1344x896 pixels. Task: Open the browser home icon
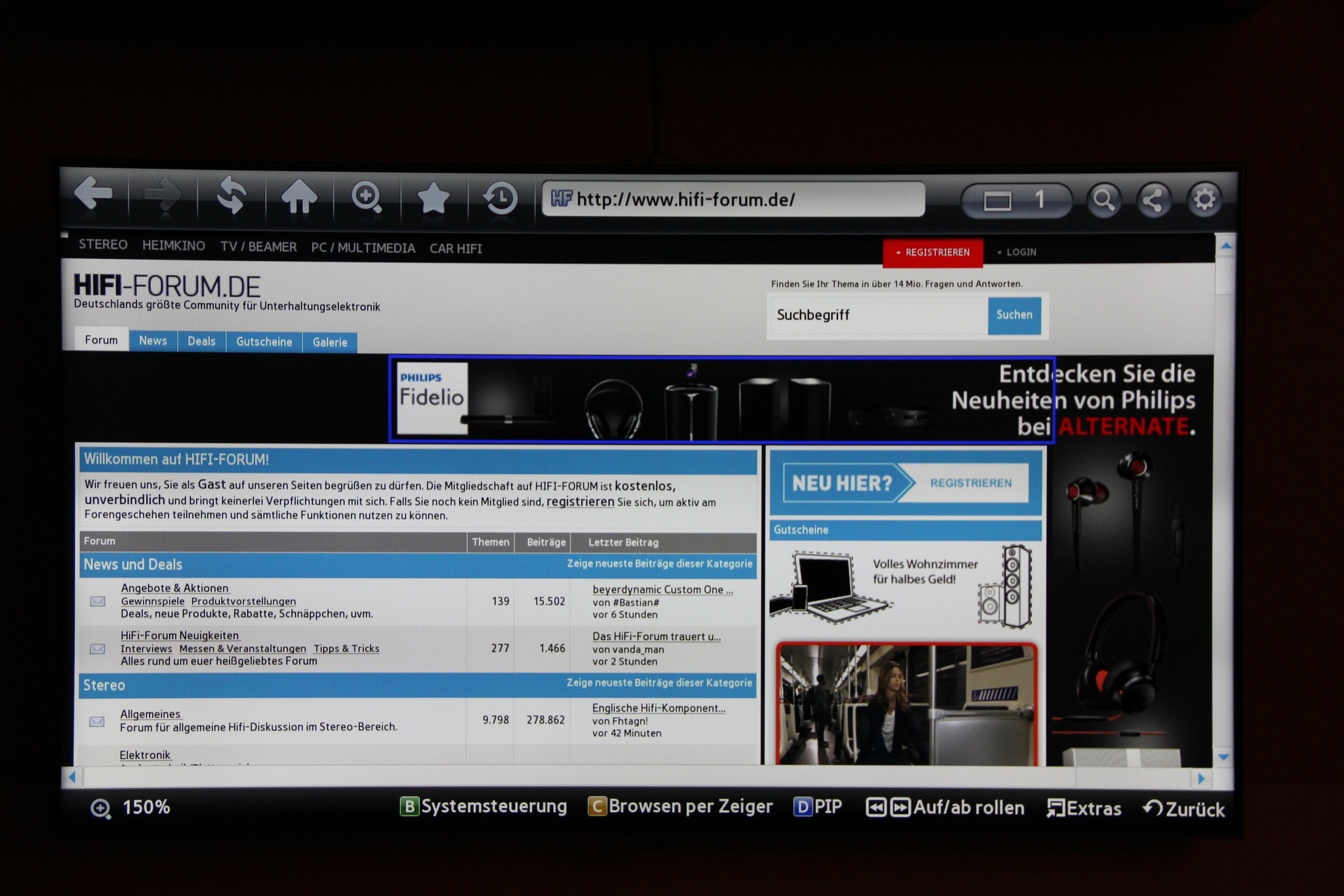tap(299, 196)
